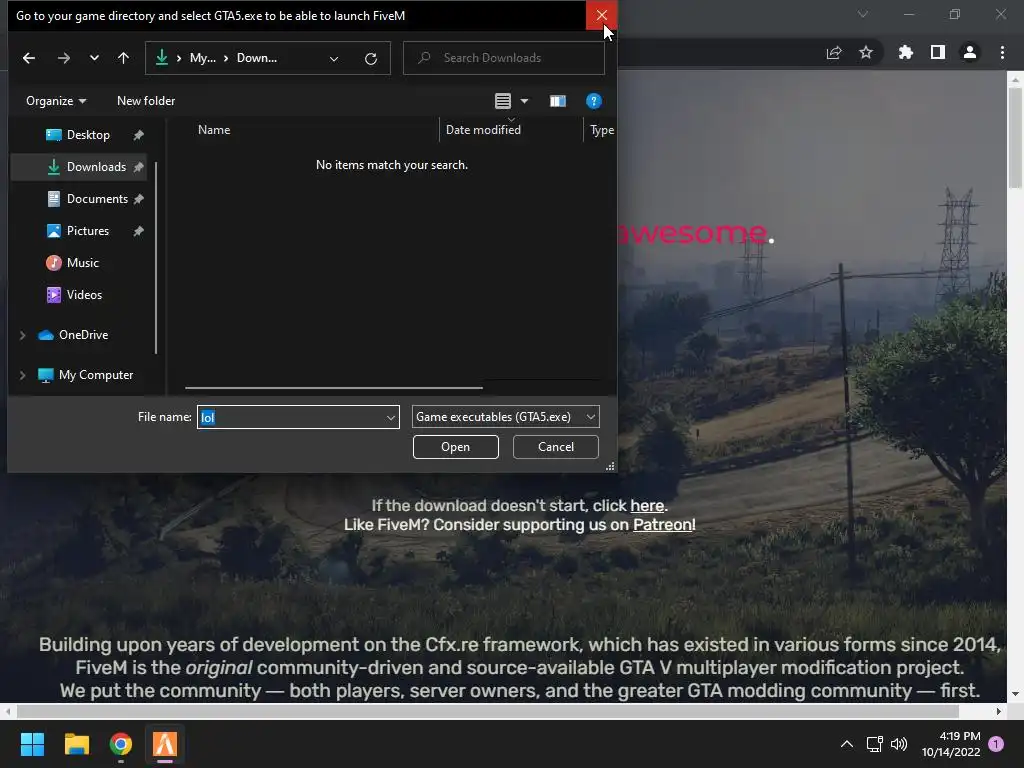The height and width of the screenshot is (768, 1024).
Task: Click the Cancel button
Action: (556, 447)
